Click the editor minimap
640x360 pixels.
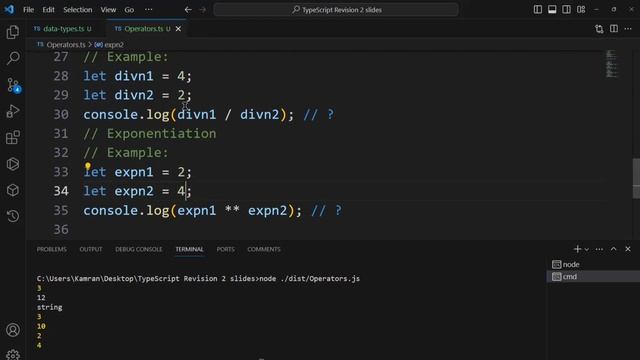pos(611,64)
